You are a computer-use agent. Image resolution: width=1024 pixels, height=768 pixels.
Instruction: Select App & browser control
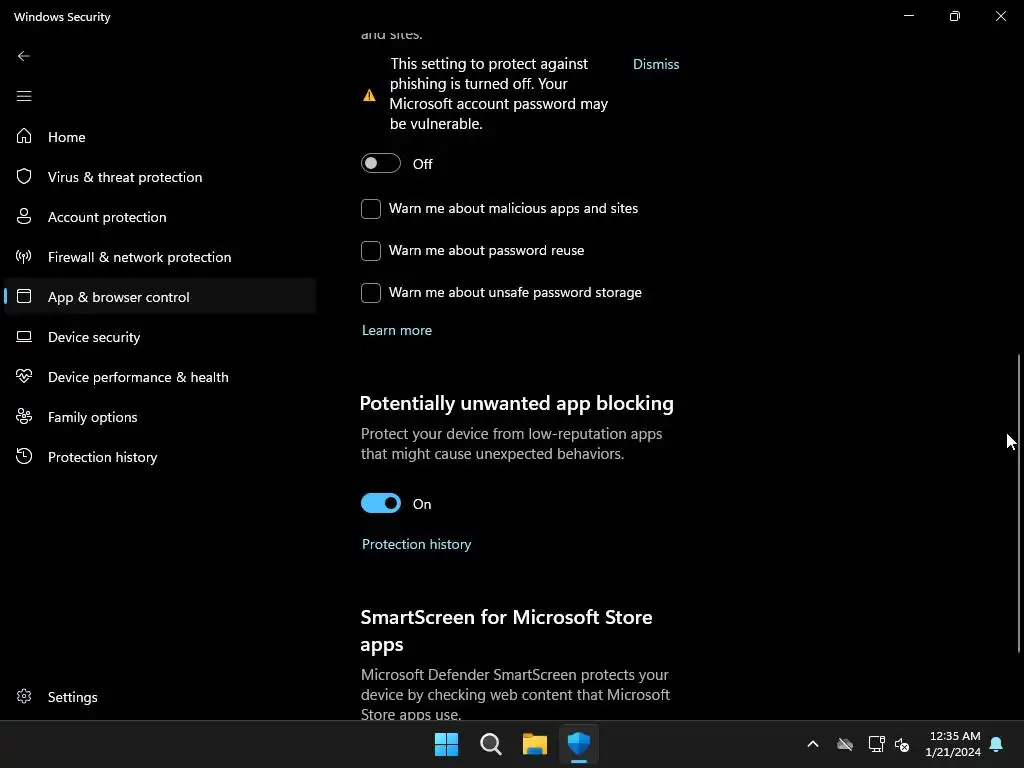(160, 296)
